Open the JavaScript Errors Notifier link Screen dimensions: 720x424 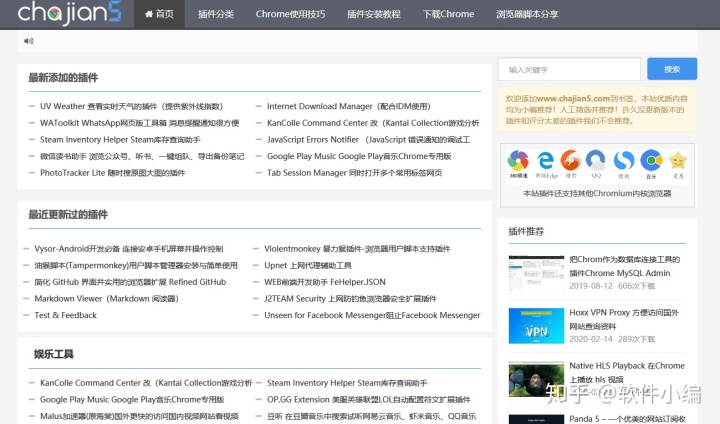pyautogui.click(x=369, y=140)
